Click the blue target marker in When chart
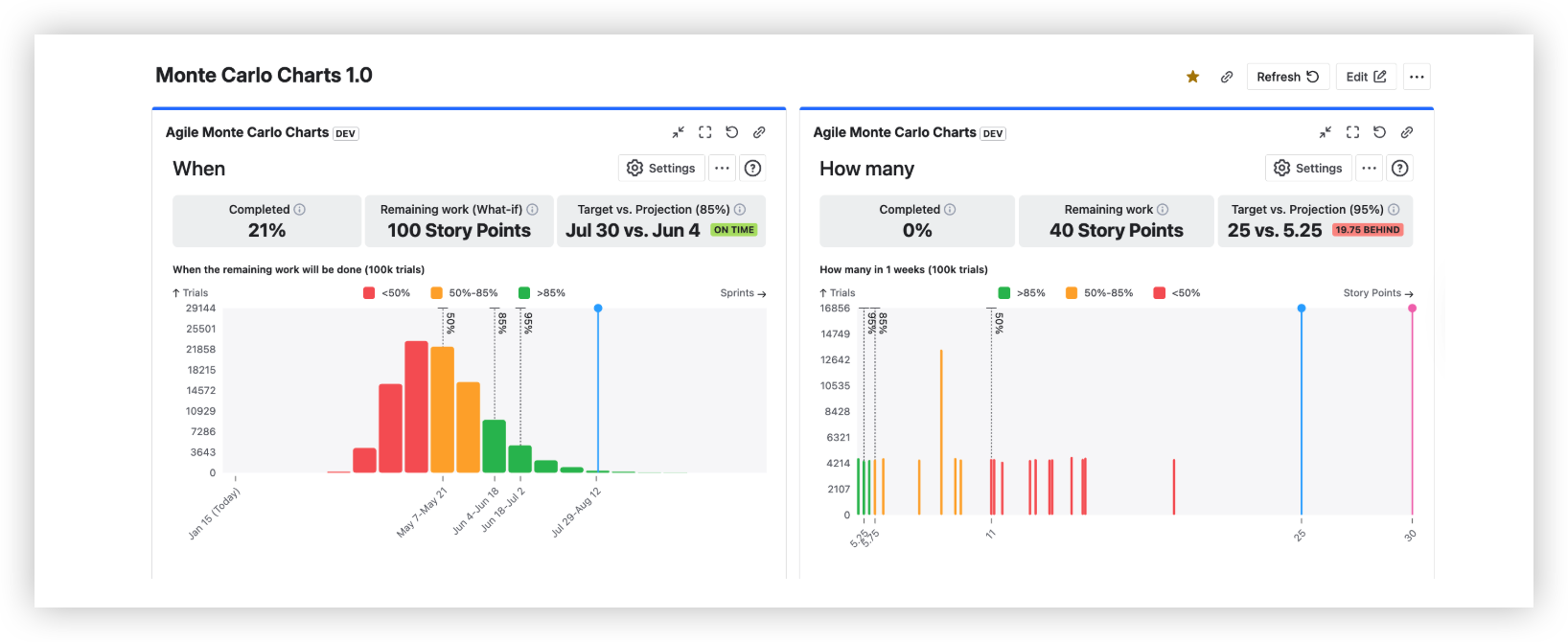This screenshot has width=1568, height=642. [598, 309]
